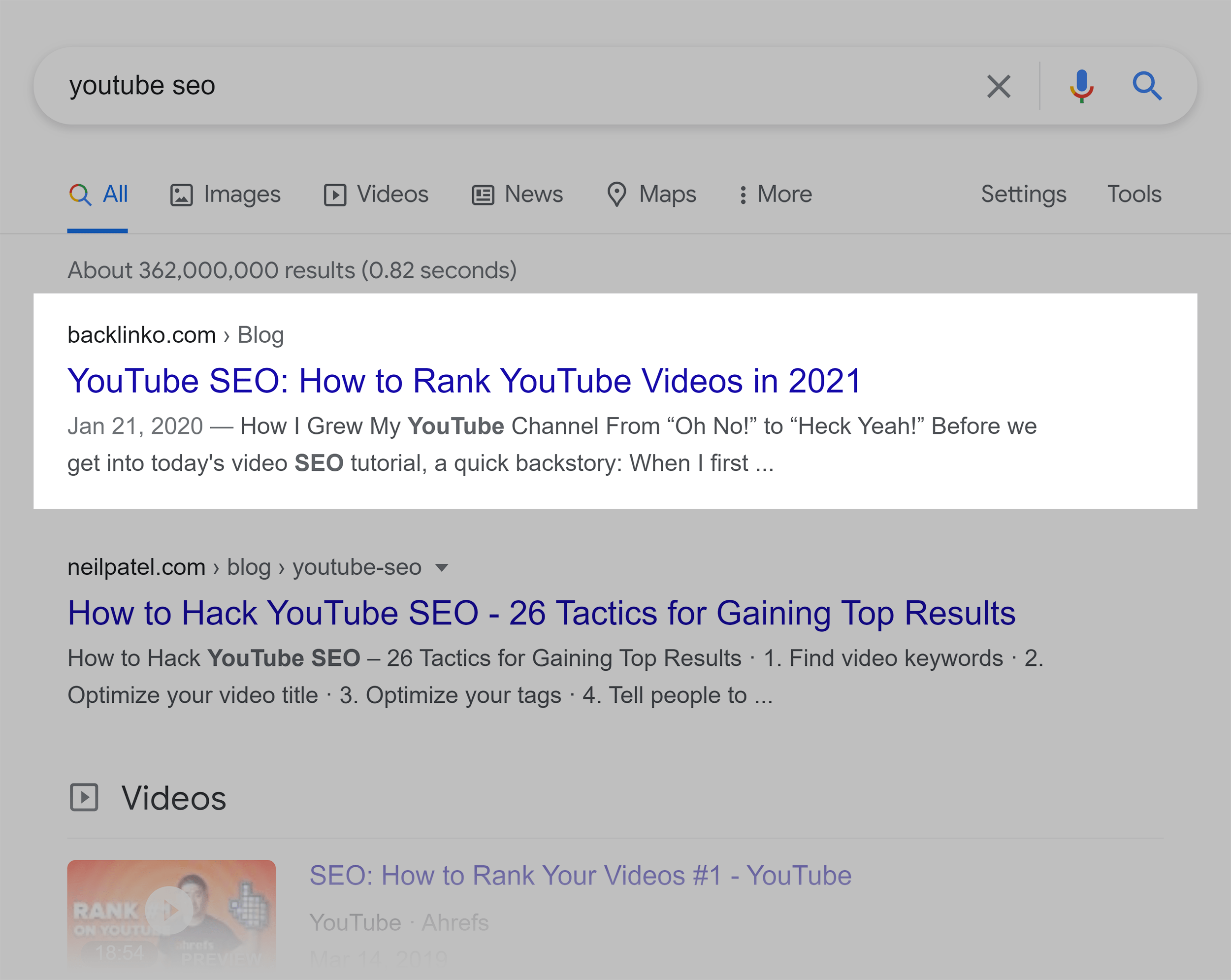Open search Tools

[1134, 195]
